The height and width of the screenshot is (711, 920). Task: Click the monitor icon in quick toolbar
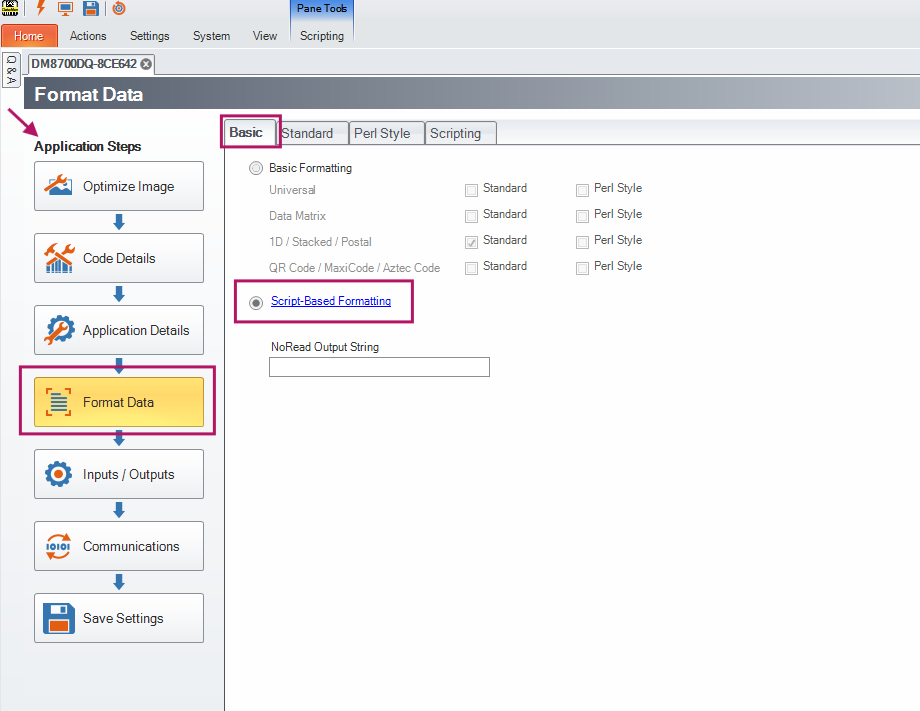point(66,8)
